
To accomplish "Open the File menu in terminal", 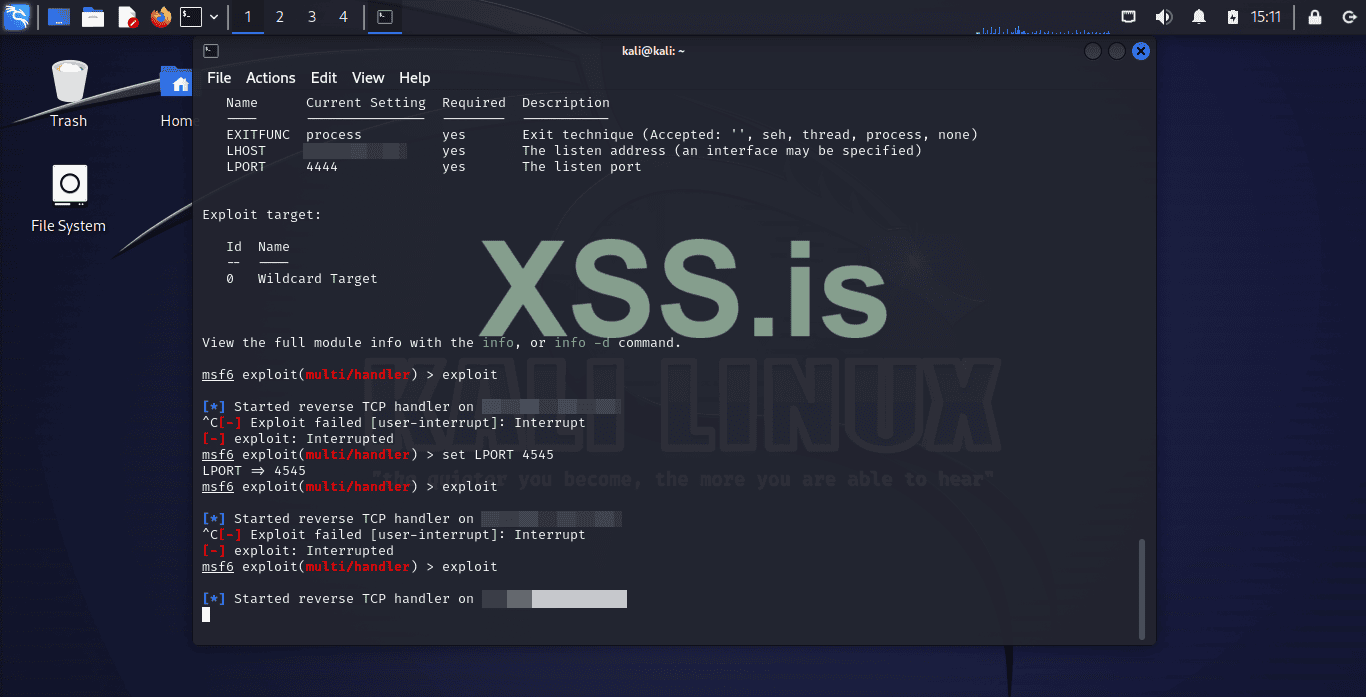I will [219, 78].
